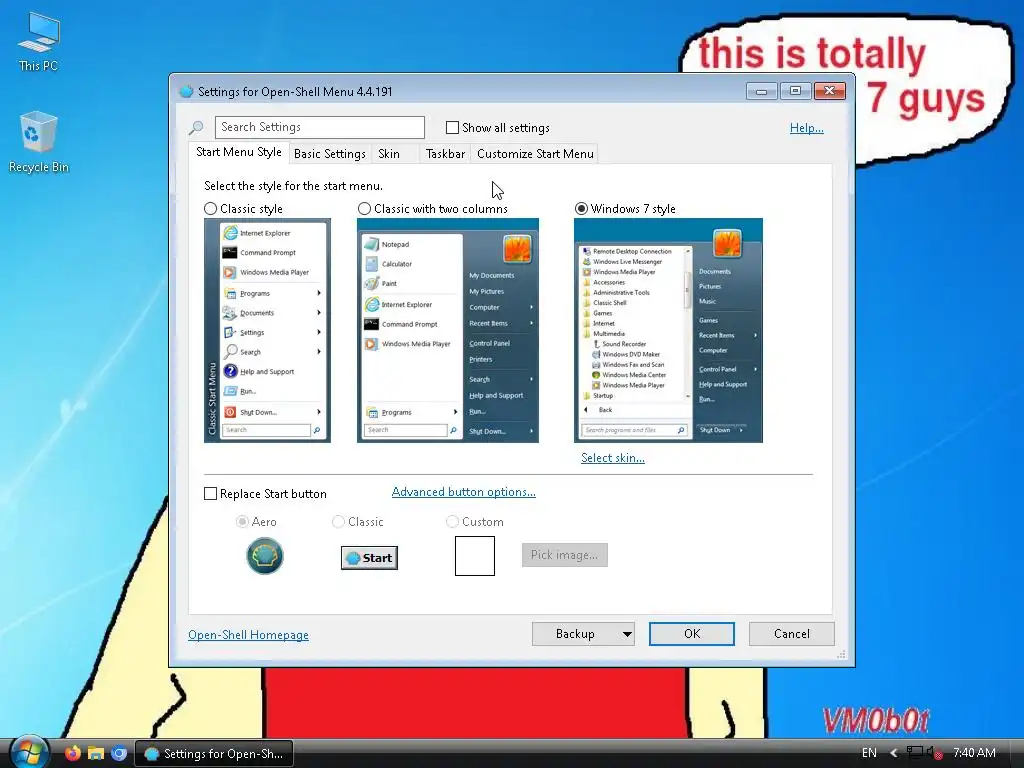Click the empty Custom image preview box

pyautogui.click(x=475, y=556)
